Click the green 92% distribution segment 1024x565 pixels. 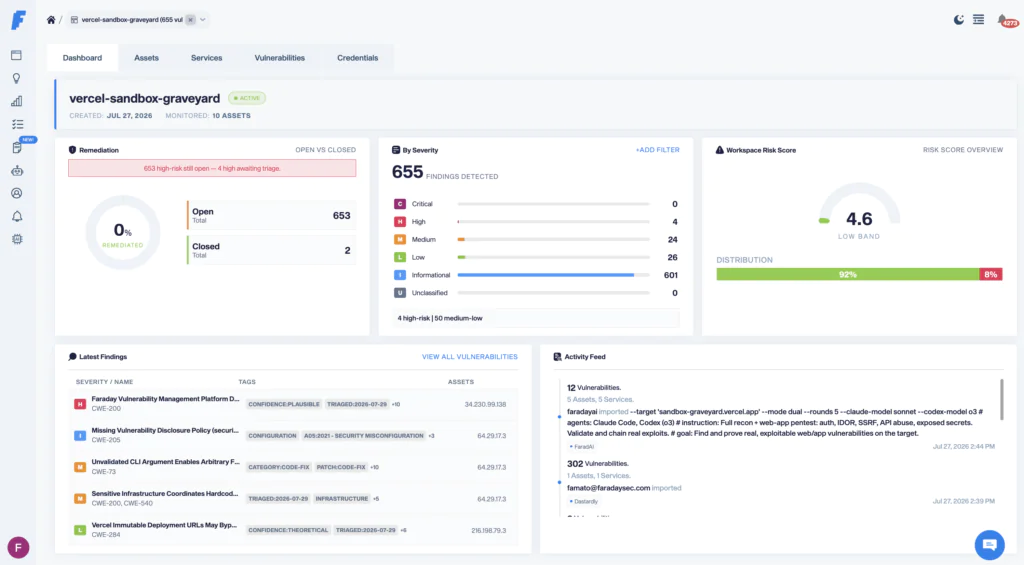[848, 274]
